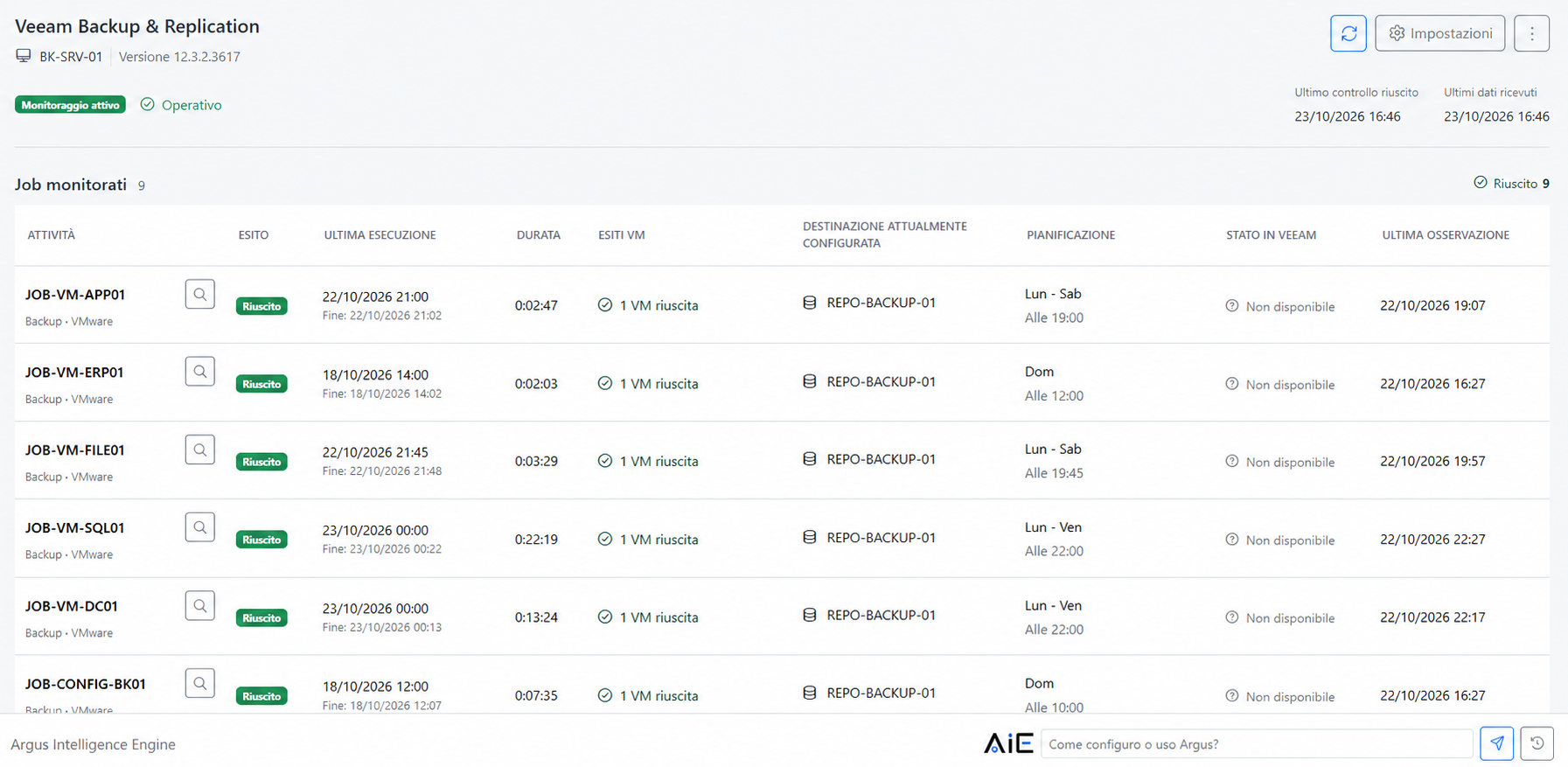
Task: Click the Operativo status indicator
Action: tap(181, 105)
